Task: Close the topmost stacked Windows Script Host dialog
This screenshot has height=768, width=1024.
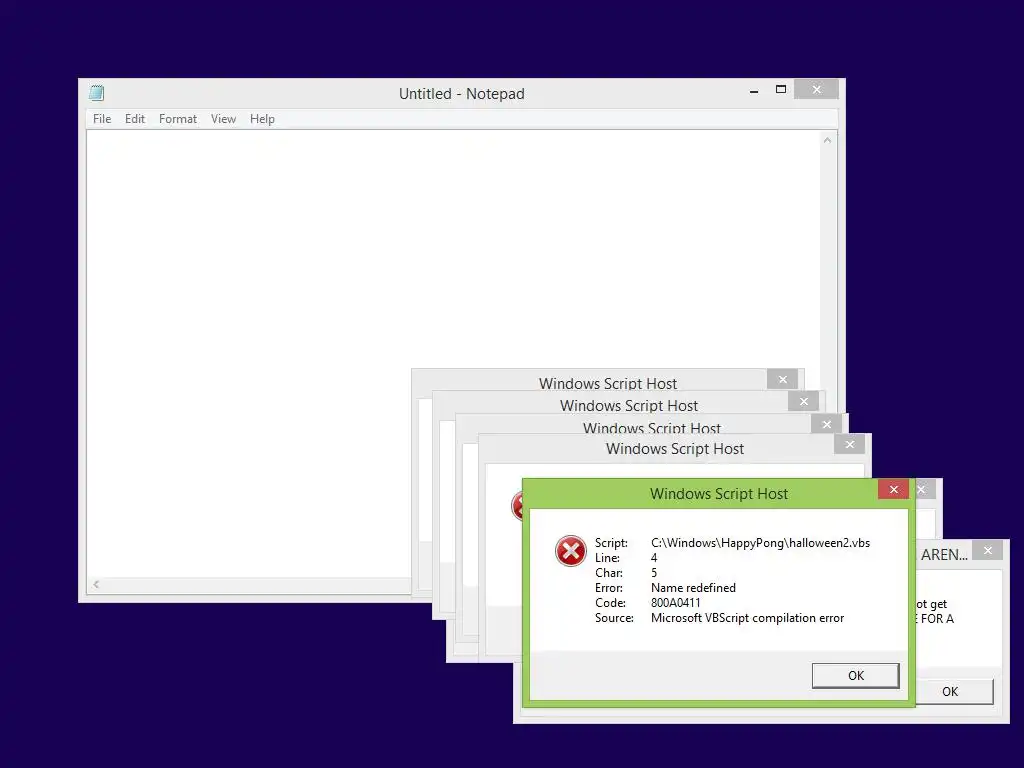Action: click(x=782, y=379)
